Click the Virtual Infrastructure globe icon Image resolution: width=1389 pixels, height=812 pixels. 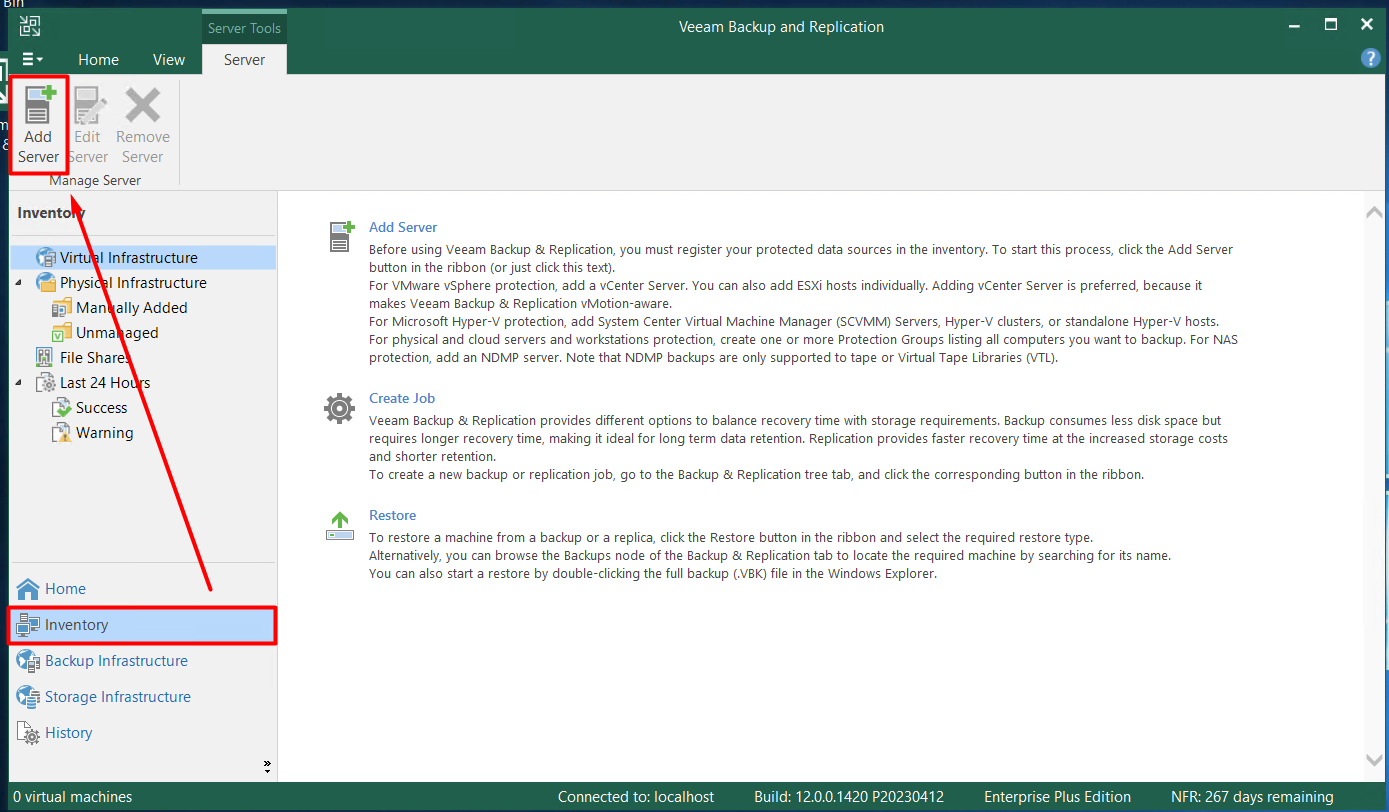click(46, 257)
